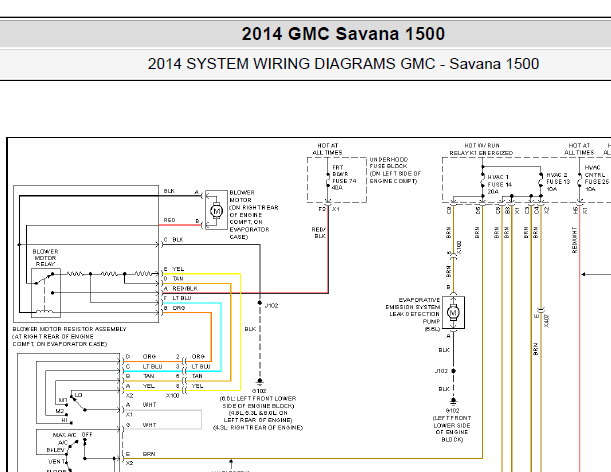Click the F2 terminal label under fuse block
The width and height of the screenshot is (611, 472).
pyautogui.click(x=322, y=209)
